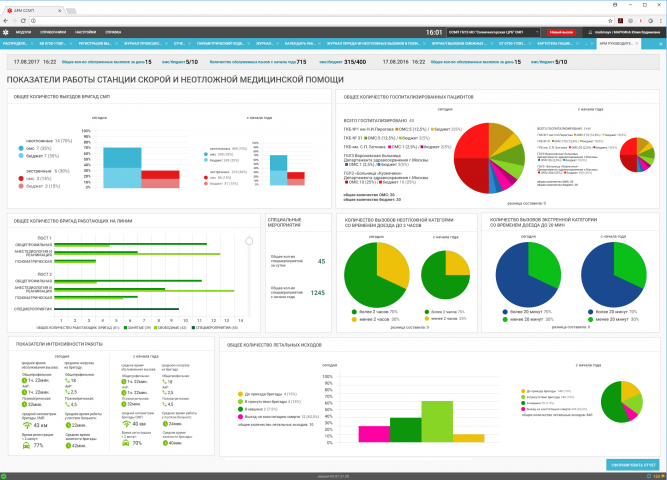
Task: Click the scroll handle on brigades chart
Action: click(x=249, y=241)
